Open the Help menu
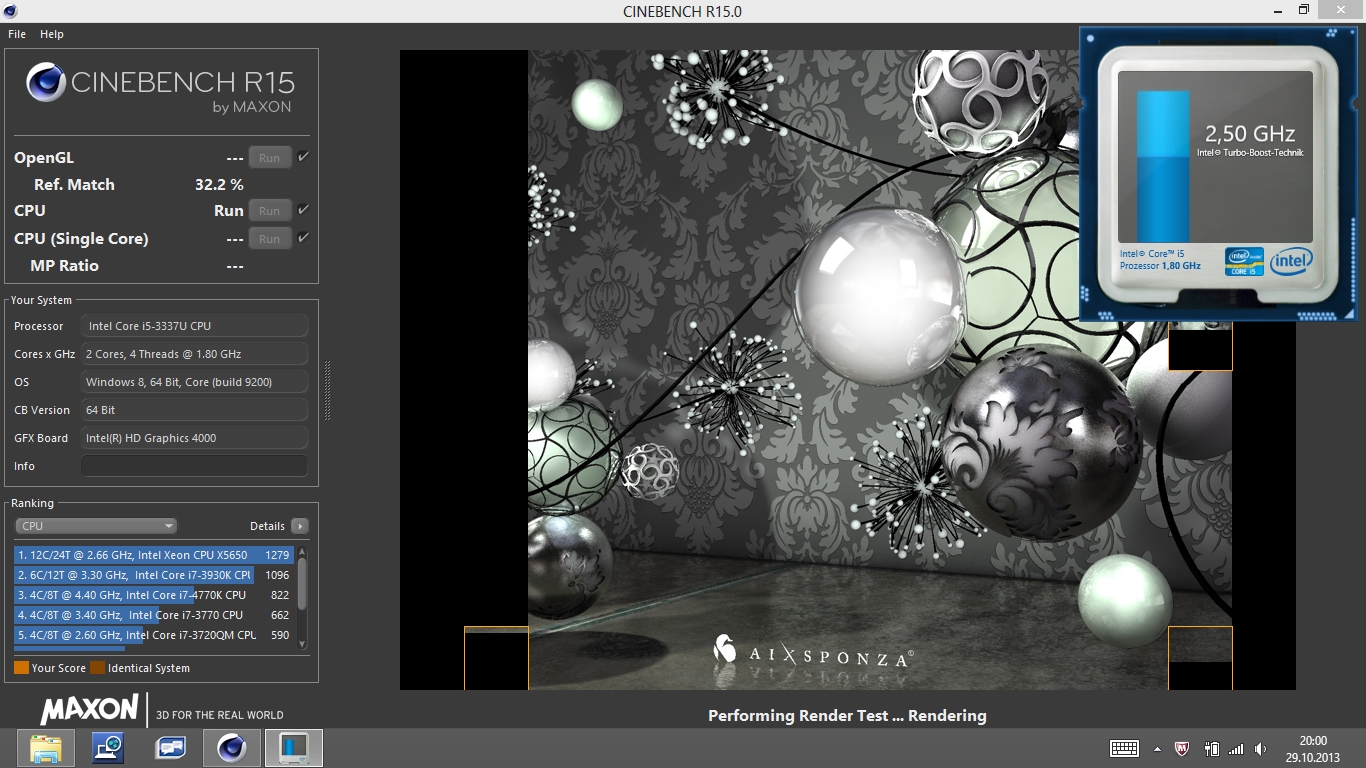The height and width of the screenshot is (768, 1366). click(x=52, y=34)
